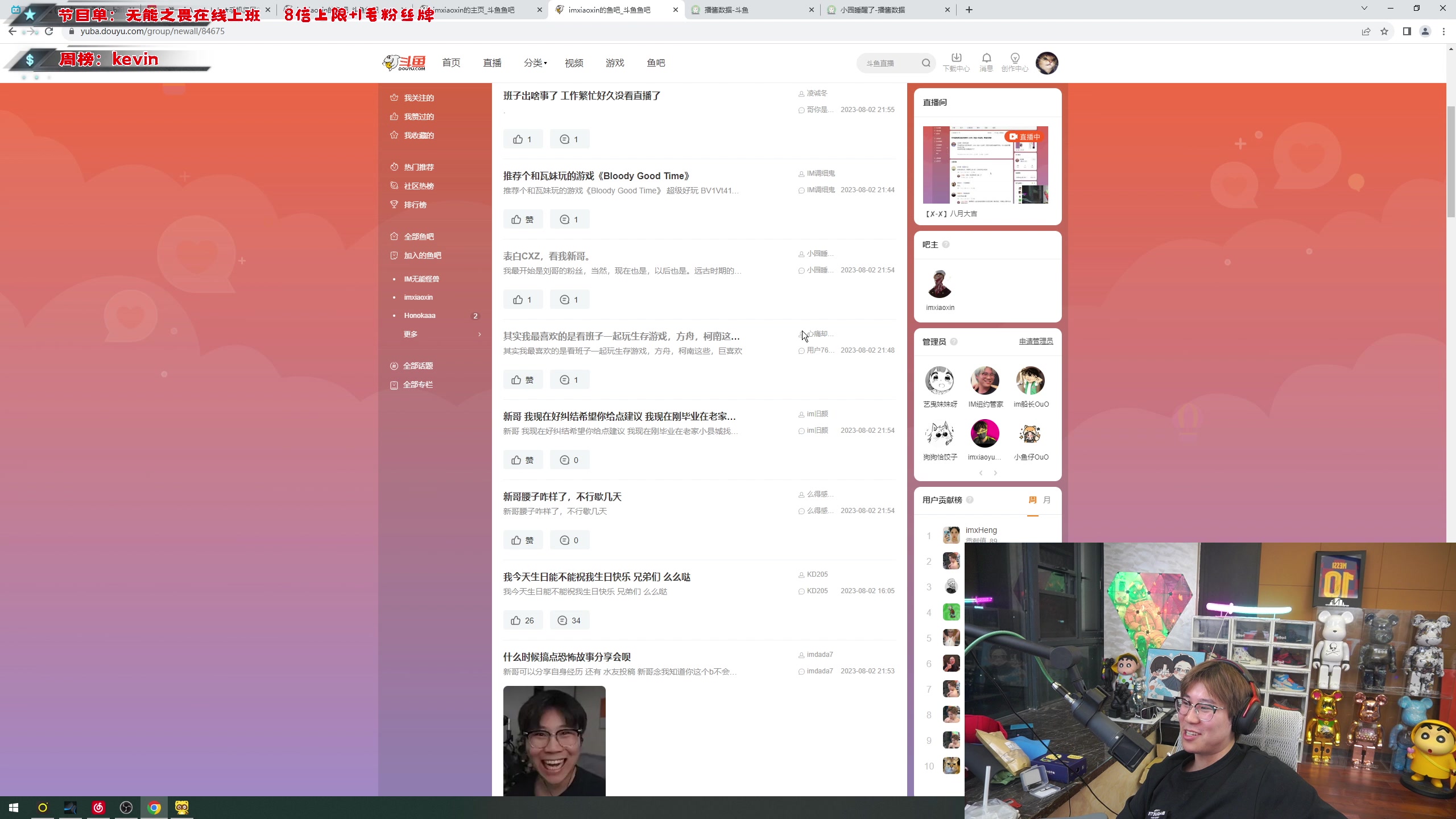
Task: Click the search magnifier icon
Action: click(925, 63)
